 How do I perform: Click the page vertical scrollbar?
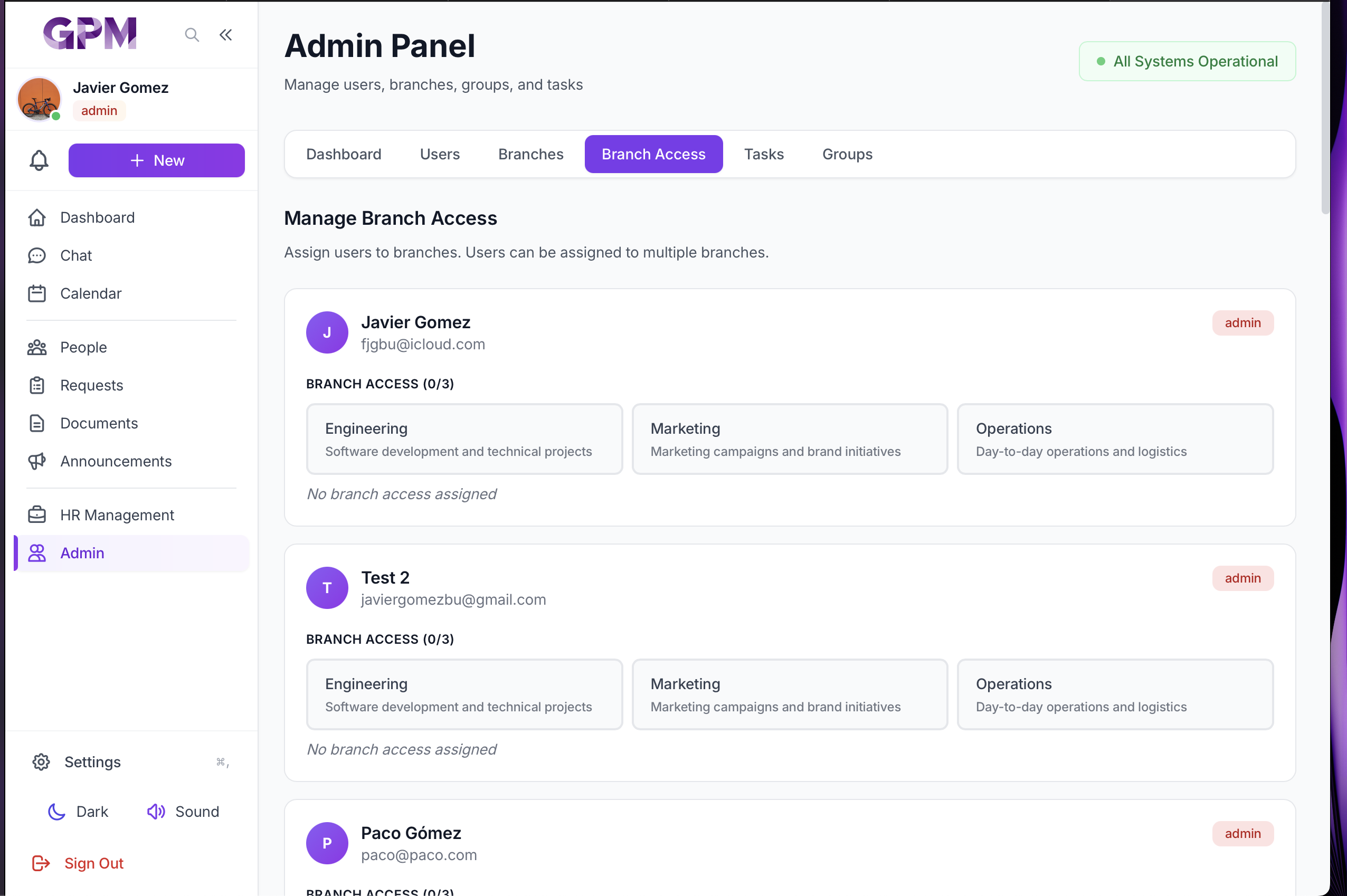1325,109
